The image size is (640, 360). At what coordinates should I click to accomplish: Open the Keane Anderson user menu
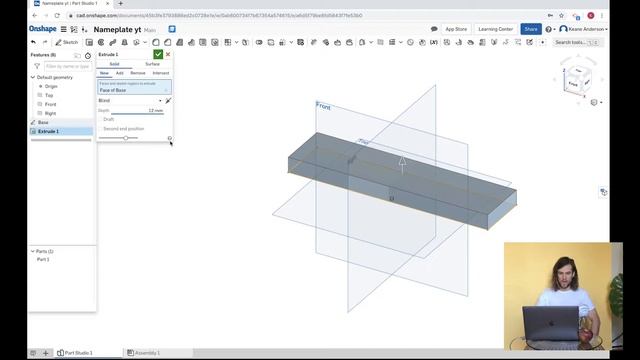point(584,29)
